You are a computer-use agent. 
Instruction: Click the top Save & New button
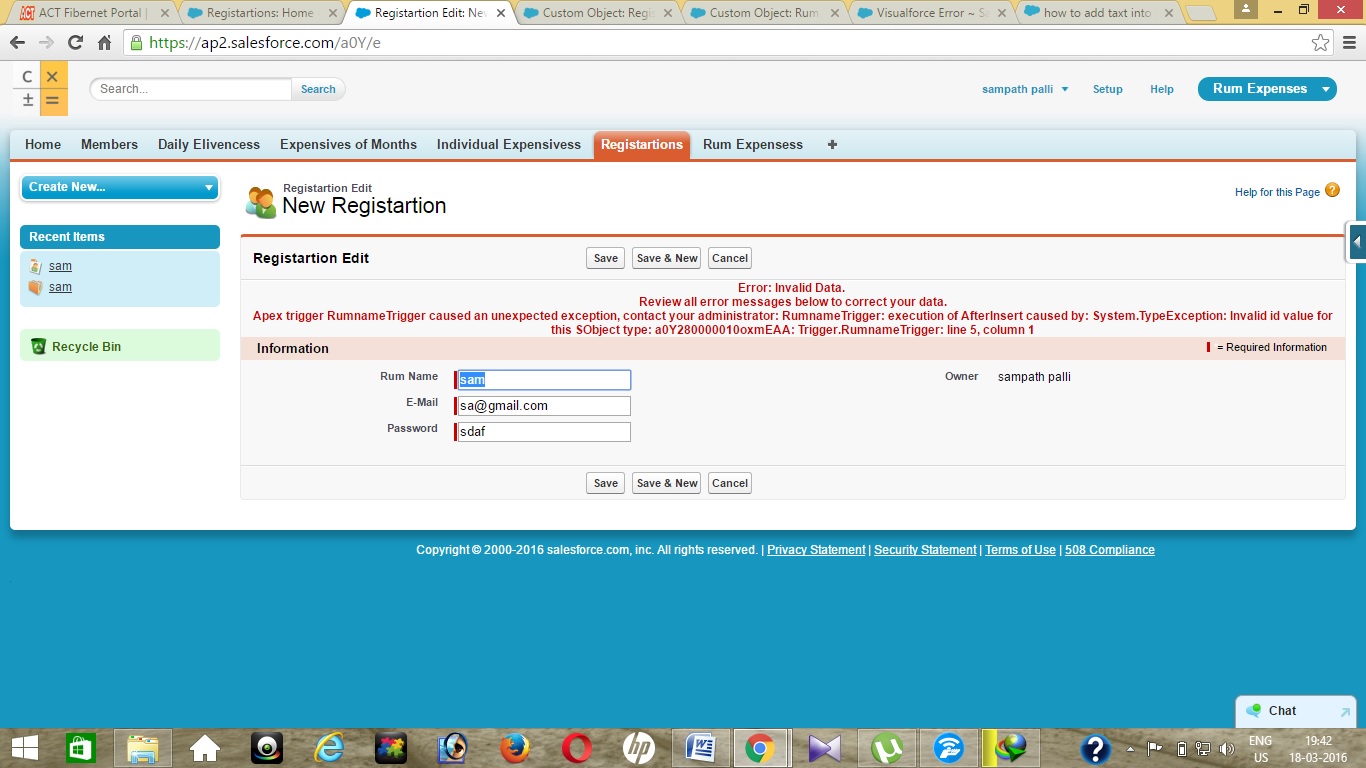point(667,258)
